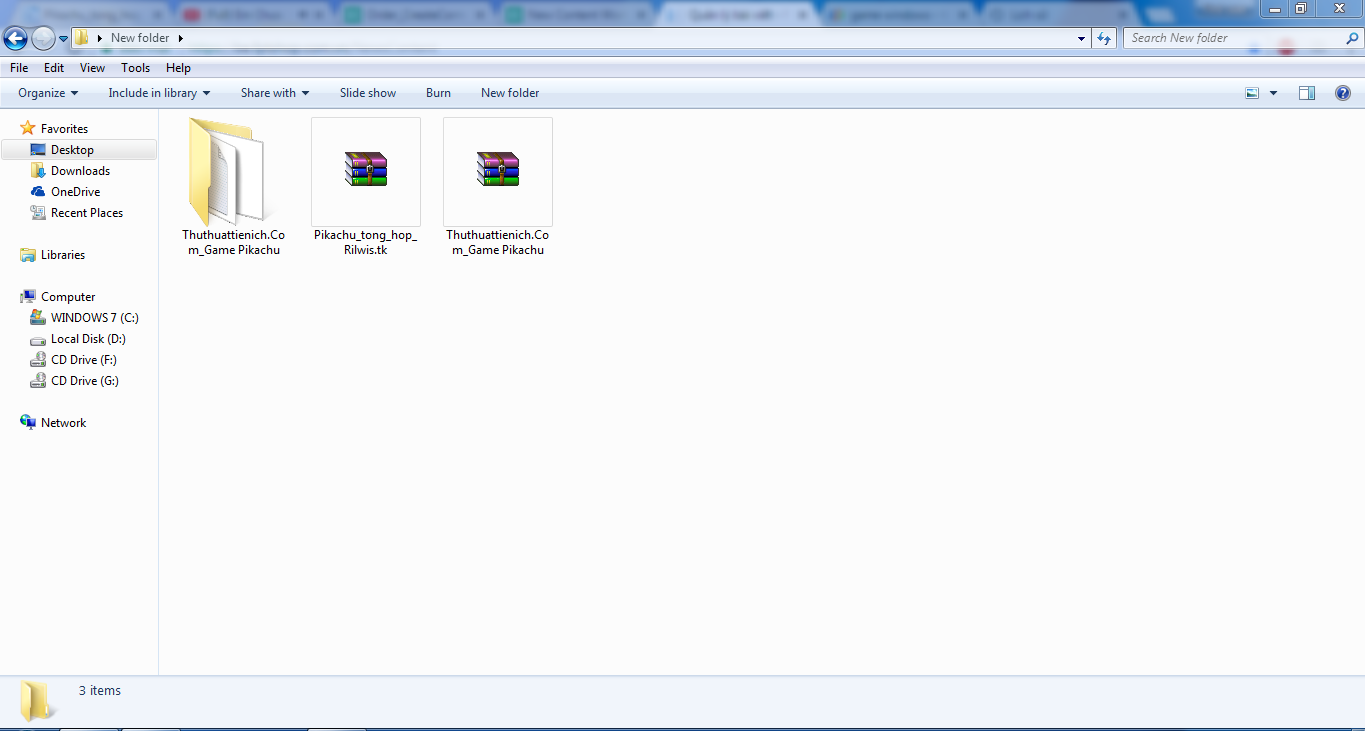Toggle the preview pane
1365x731 pixels.
(1307, 93)
